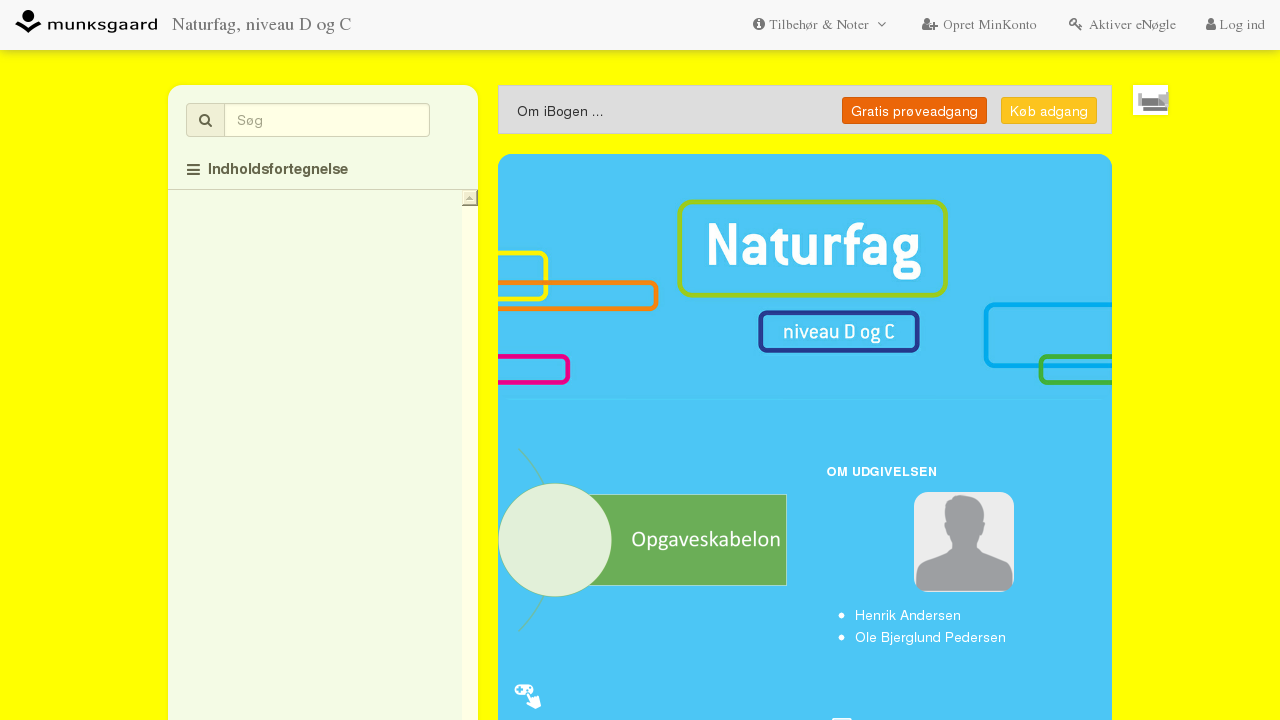Click the Aktiver eNøgle link
This screenshot has width=1280, height=720.
1122,24
